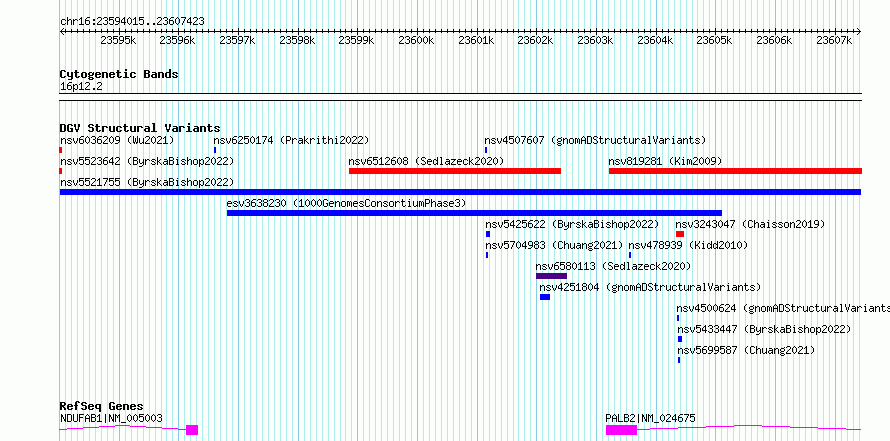This screenshot has width=890, height=441.
Task: Click the chr16:23594015..23607423 coordinate label
Action: tap(132, 21)
